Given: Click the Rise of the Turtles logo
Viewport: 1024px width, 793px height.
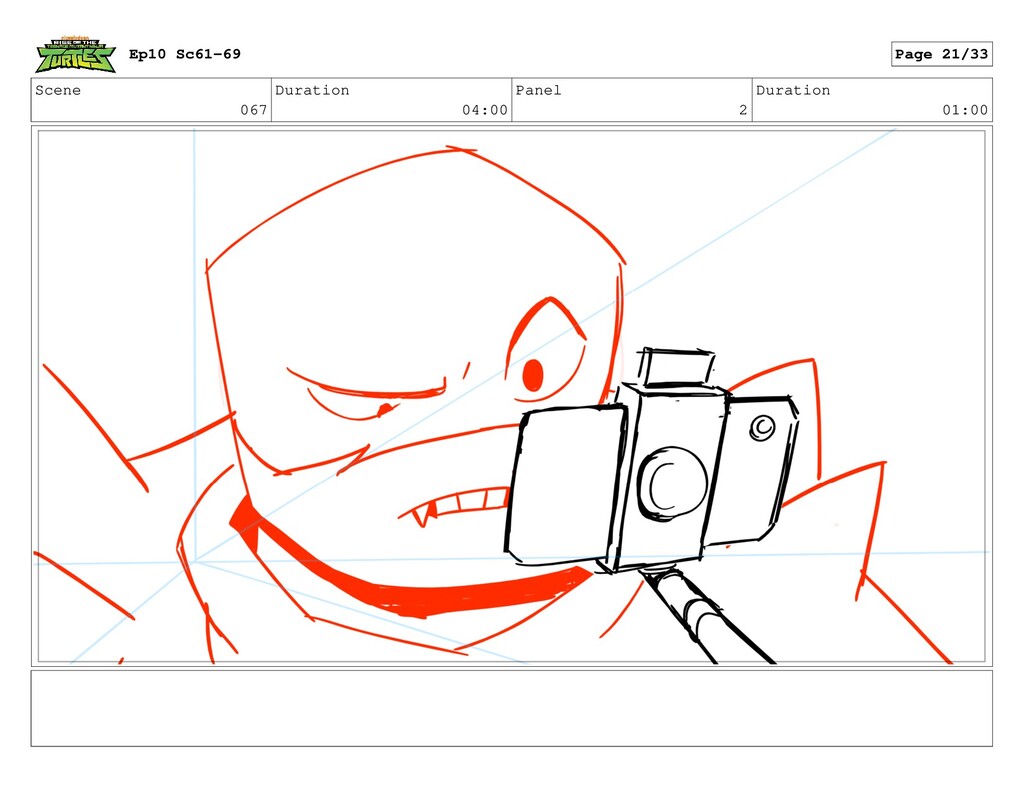Looking at the screenshot, I should coord(76,54).
